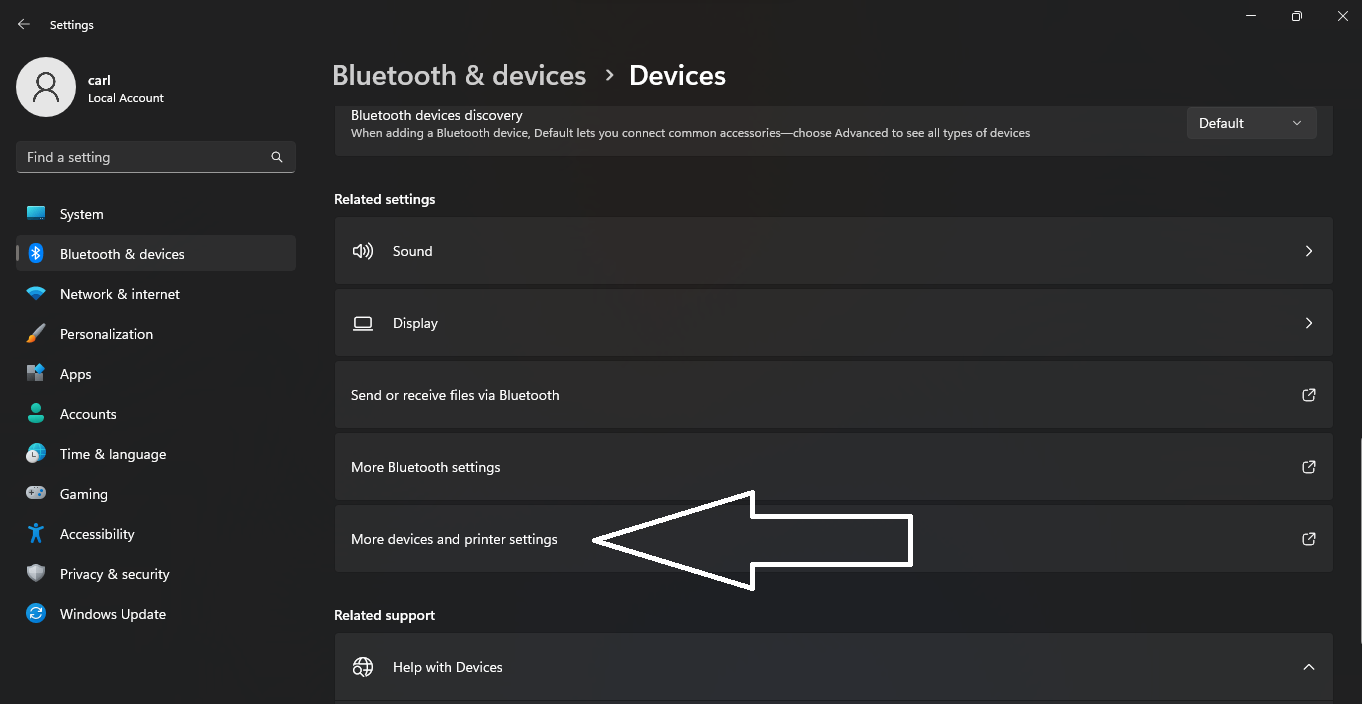Click the Display monitor icon
The image size is (1362, 704).
363,323
